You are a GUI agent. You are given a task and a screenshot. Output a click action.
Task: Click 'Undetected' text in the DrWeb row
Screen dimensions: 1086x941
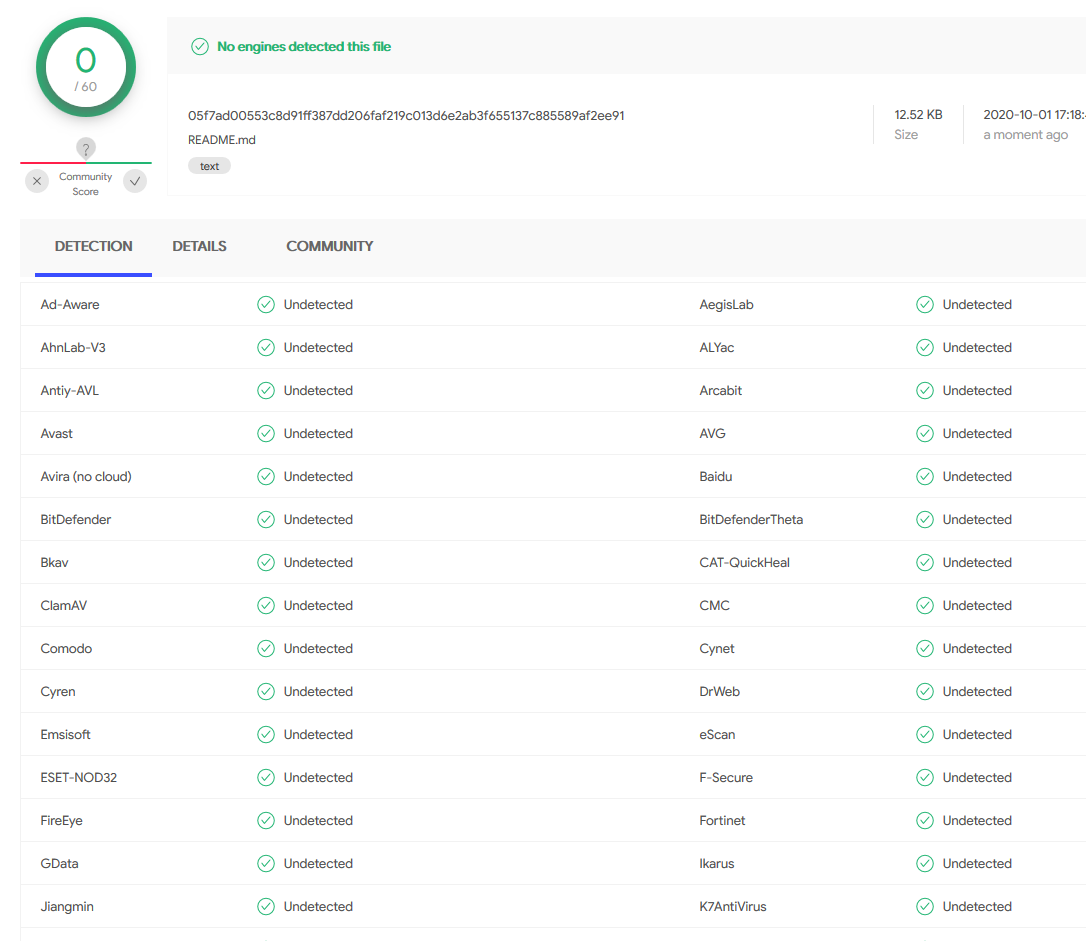[x=977, y=691]
